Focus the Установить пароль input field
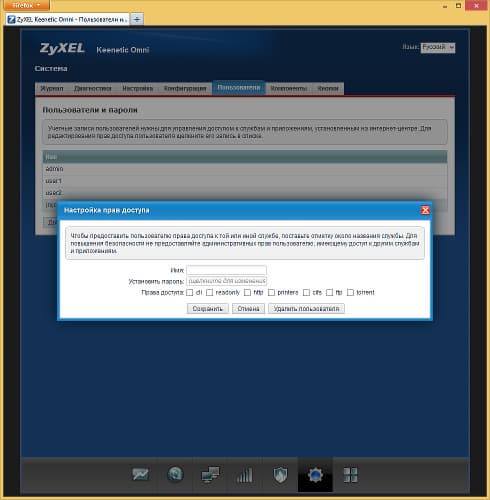 [226, 281]
